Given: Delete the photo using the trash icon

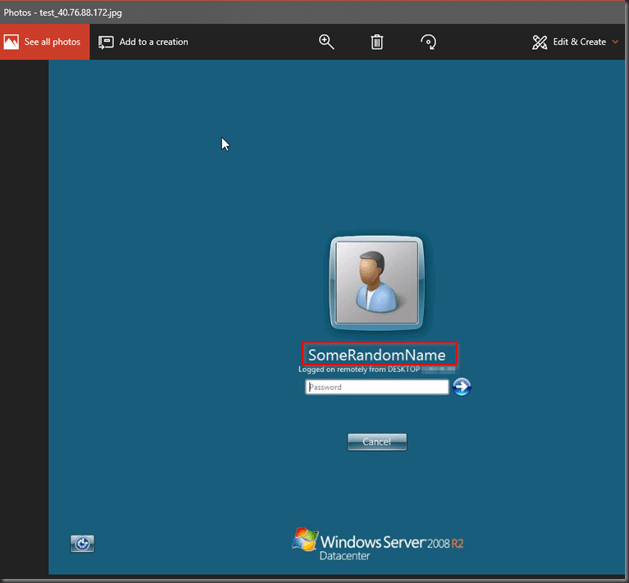Looking at the screenshot, I should tap(377, 42).
